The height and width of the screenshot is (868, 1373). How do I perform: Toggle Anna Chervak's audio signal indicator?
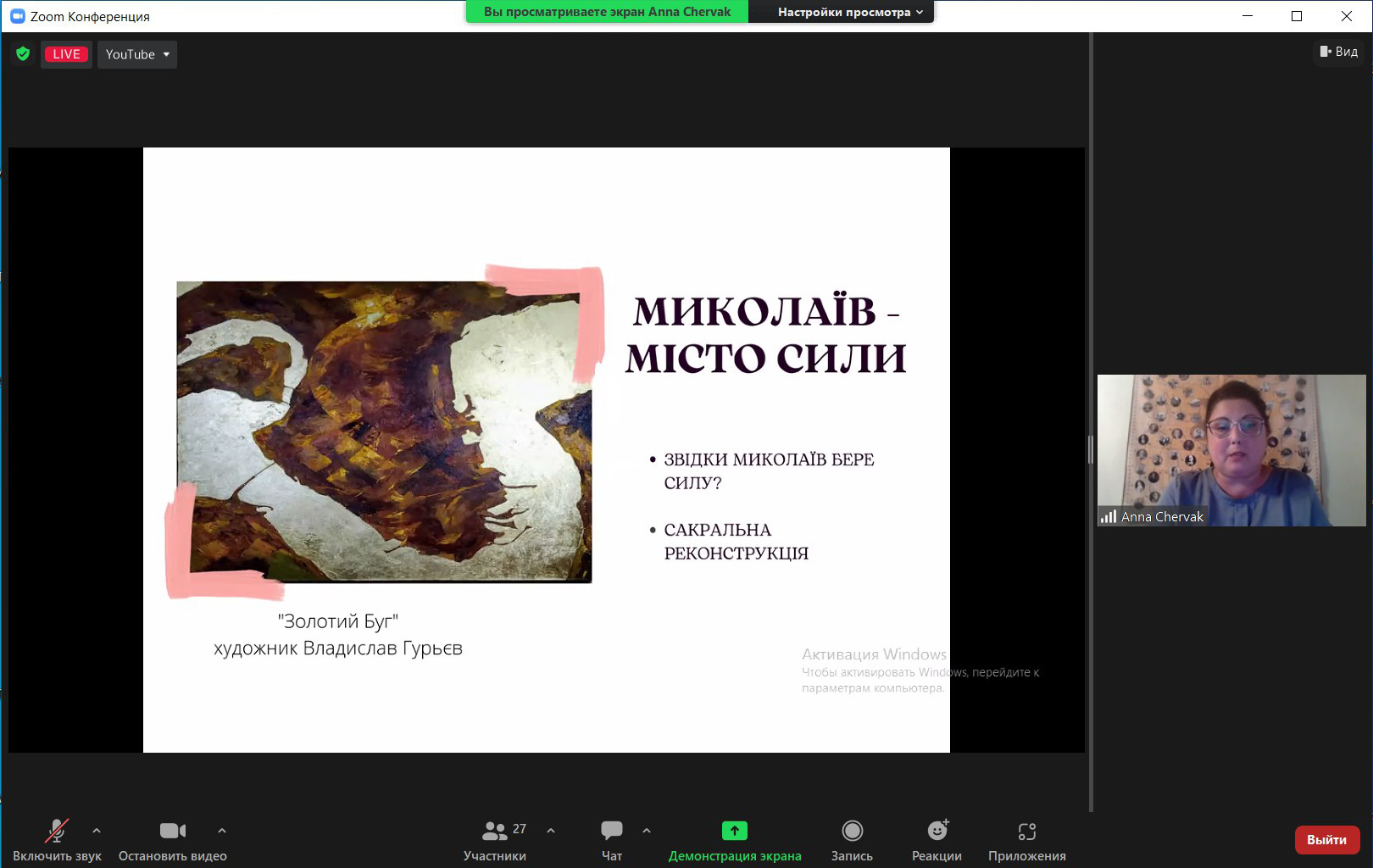click(x=1109, y=516)
